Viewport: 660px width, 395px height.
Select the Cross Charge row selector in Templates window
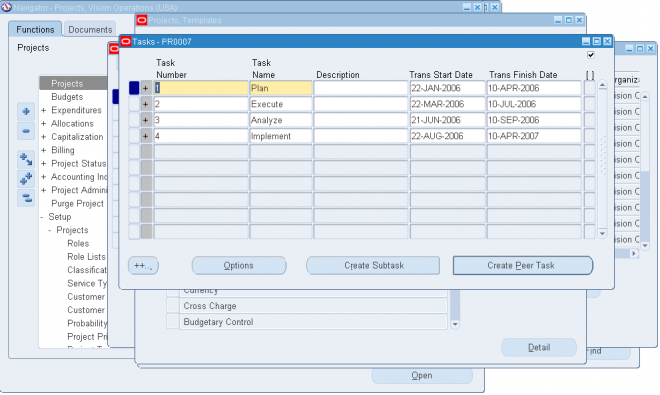pyautogui.click(x=173, y=306)
